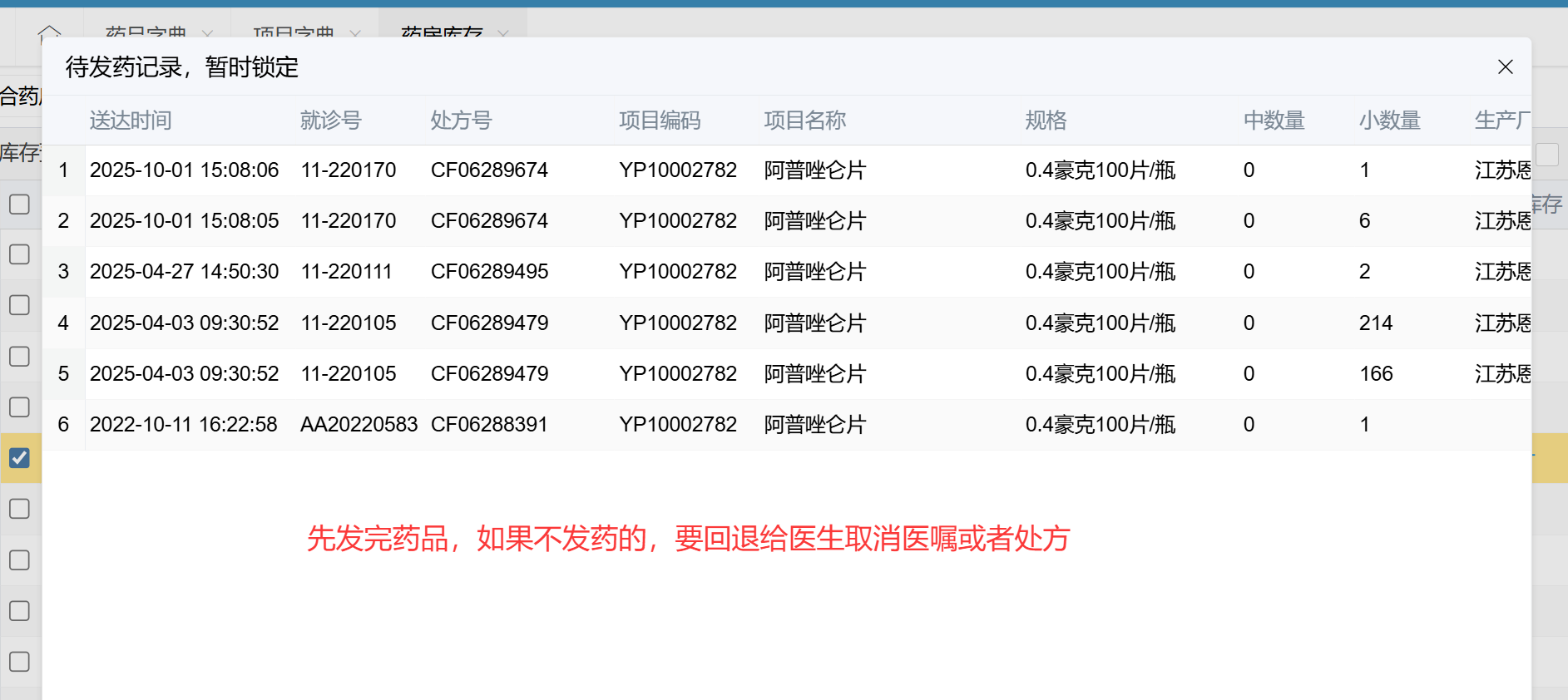The height and width of the screenshot is (700, 1568).
Task: Close the 待发药记录 dialog with the X
Action: [x=1505, y=67]
